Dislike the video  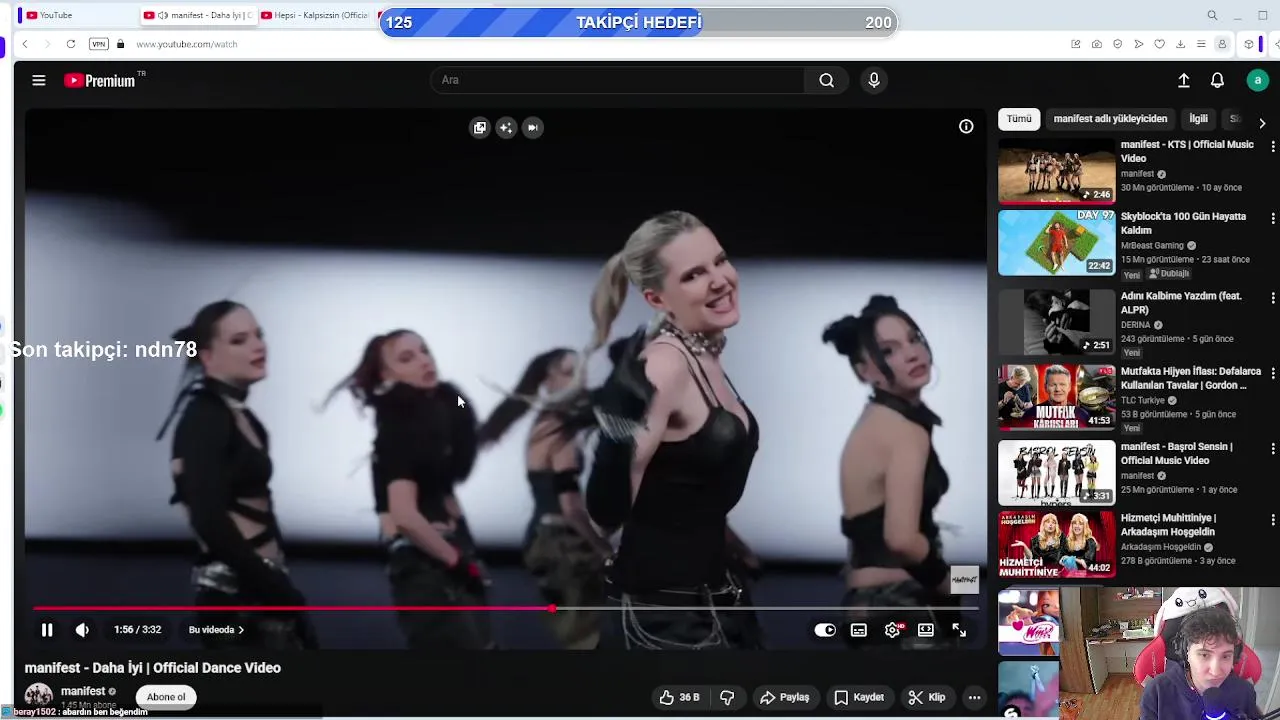click(727, 697)
